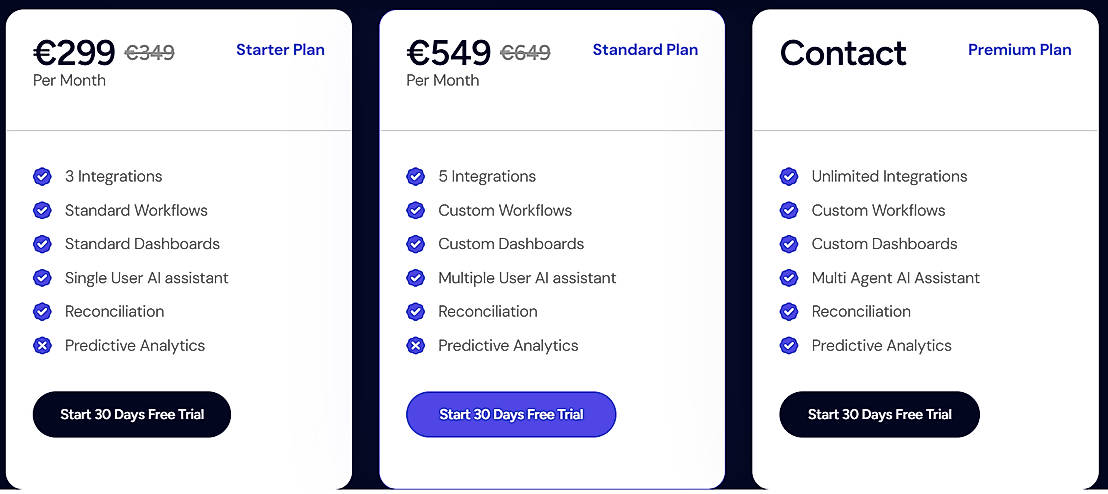Image resolution: width=1108 pixels, height=494 pixels.
Task: Select the Starter Plan label
Action: [280, 50]
